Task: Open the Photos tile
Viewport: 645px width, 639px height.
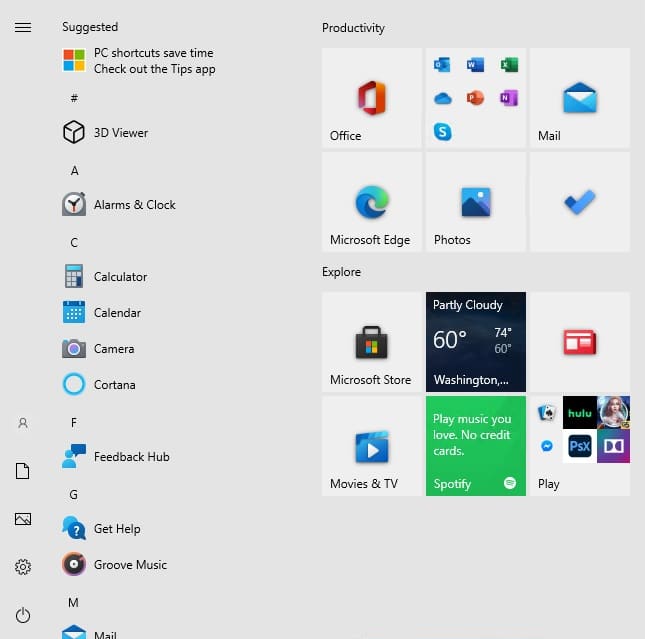Action: [x=476, y=202]
